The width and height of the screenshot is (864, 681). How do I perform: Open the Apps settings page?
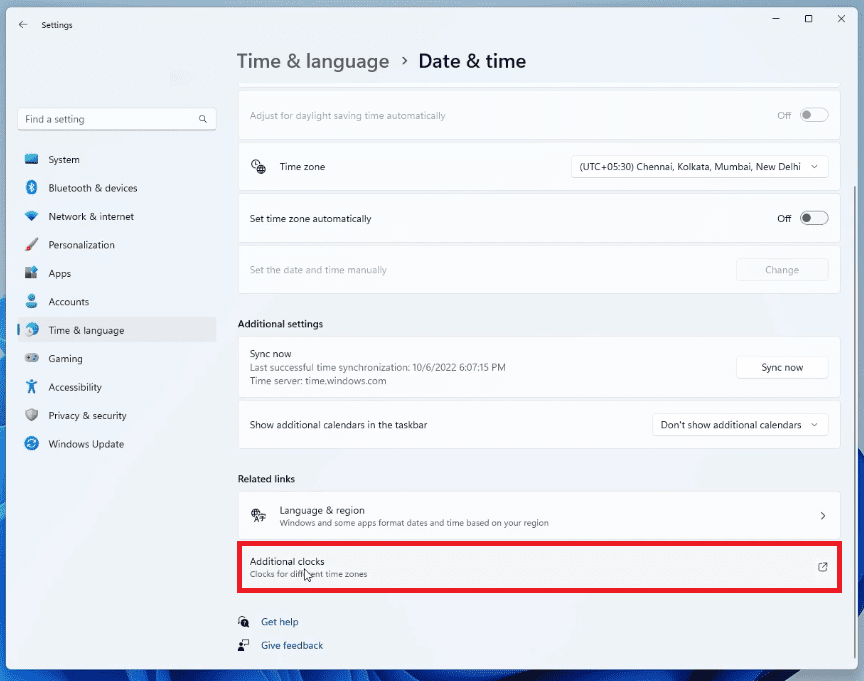click(x=60, y=273)
